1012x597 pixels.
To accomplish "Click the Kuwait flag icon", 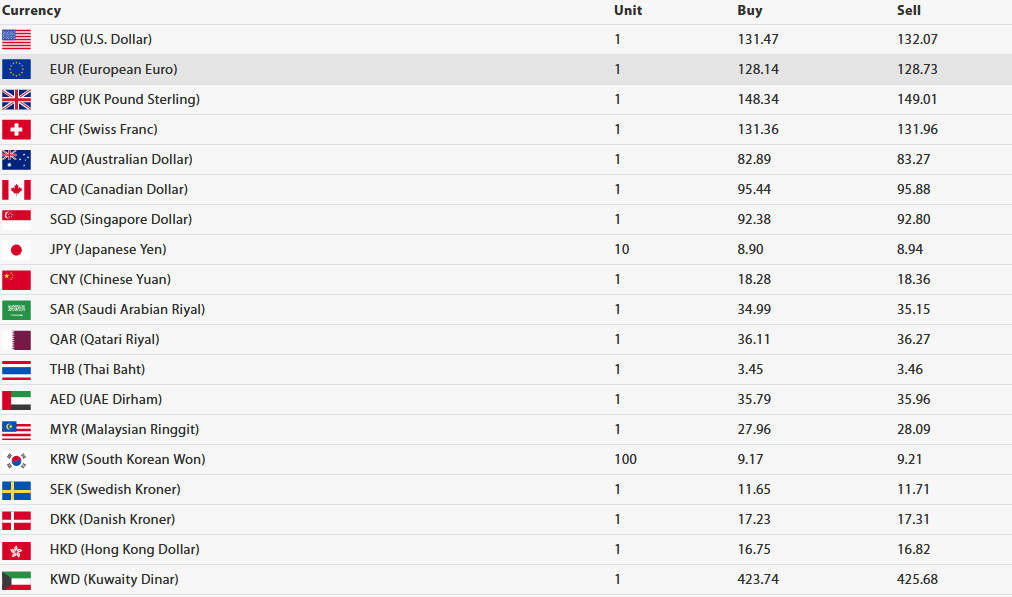I will point(16,580).
